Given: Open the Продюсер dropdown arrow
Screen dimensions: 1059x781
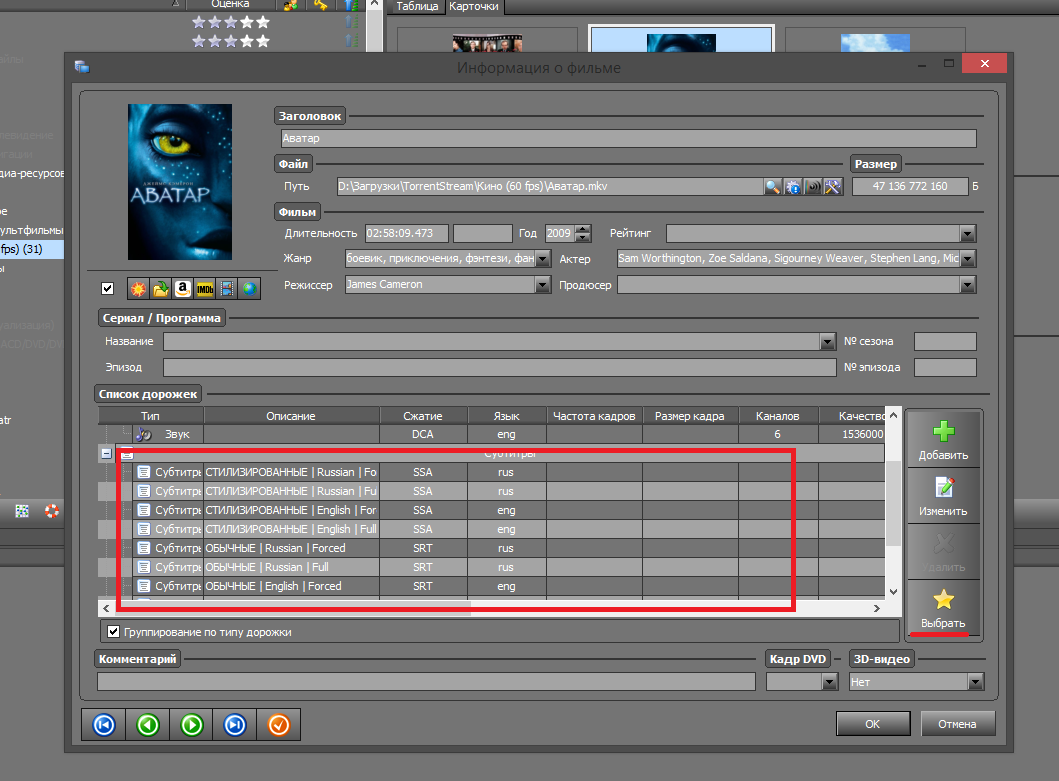Looking at the screenshot, I should [967, 285].
